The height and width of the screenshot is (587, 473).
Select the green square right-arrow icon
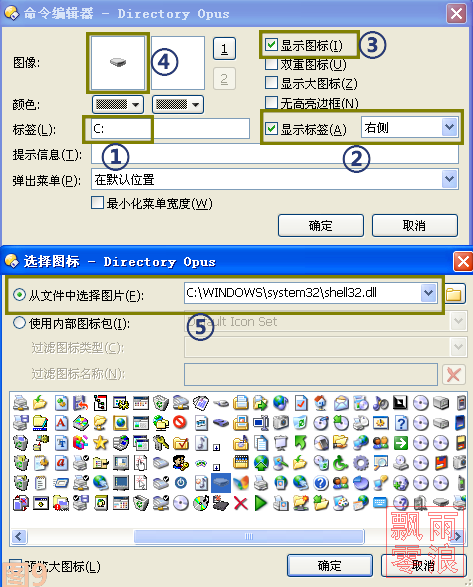tap(401, 443)
